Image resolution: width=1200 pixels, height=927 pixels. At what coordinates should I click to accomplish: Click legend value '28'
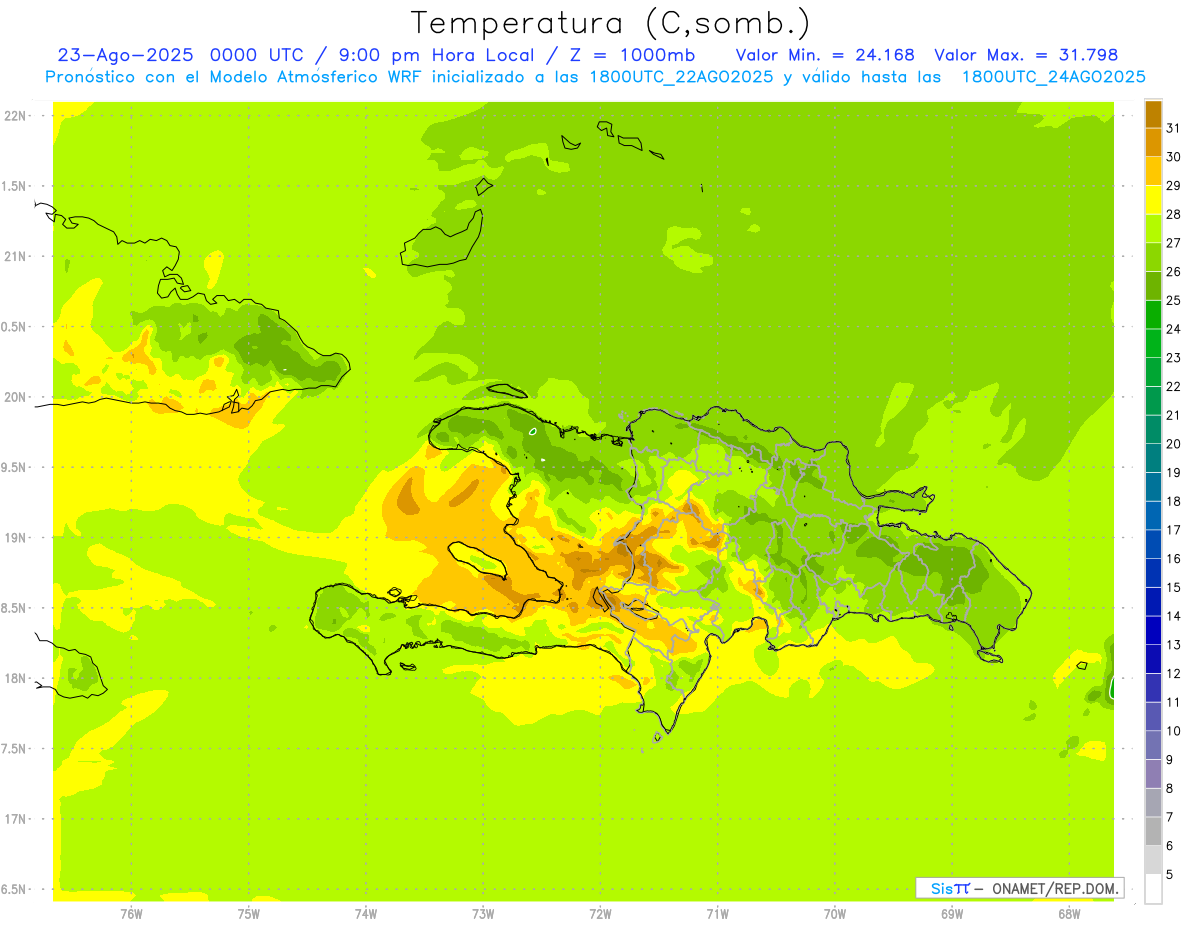1174,214
